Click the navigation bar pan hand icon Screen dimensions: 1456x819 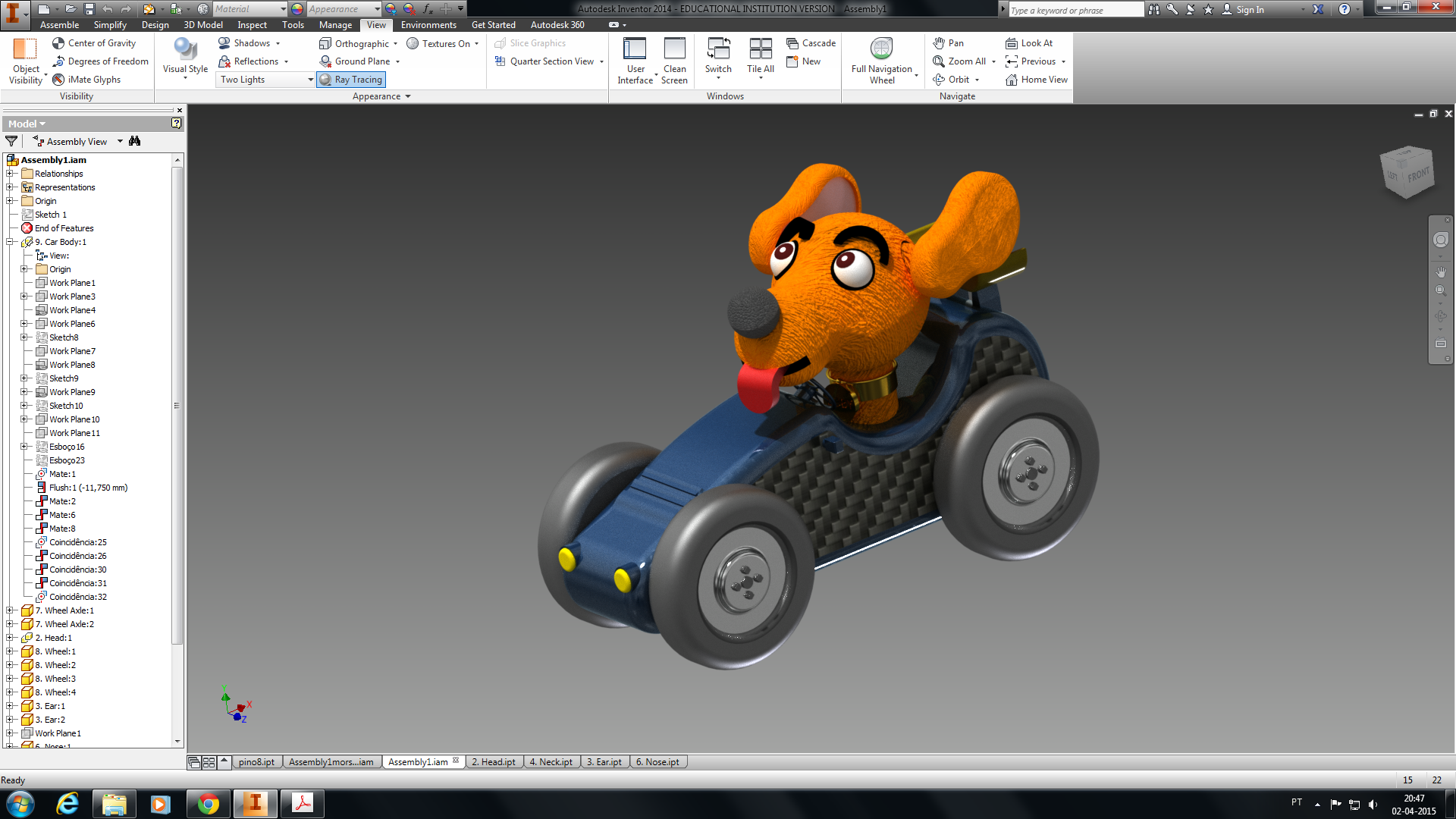click(x=1440, y=271)
